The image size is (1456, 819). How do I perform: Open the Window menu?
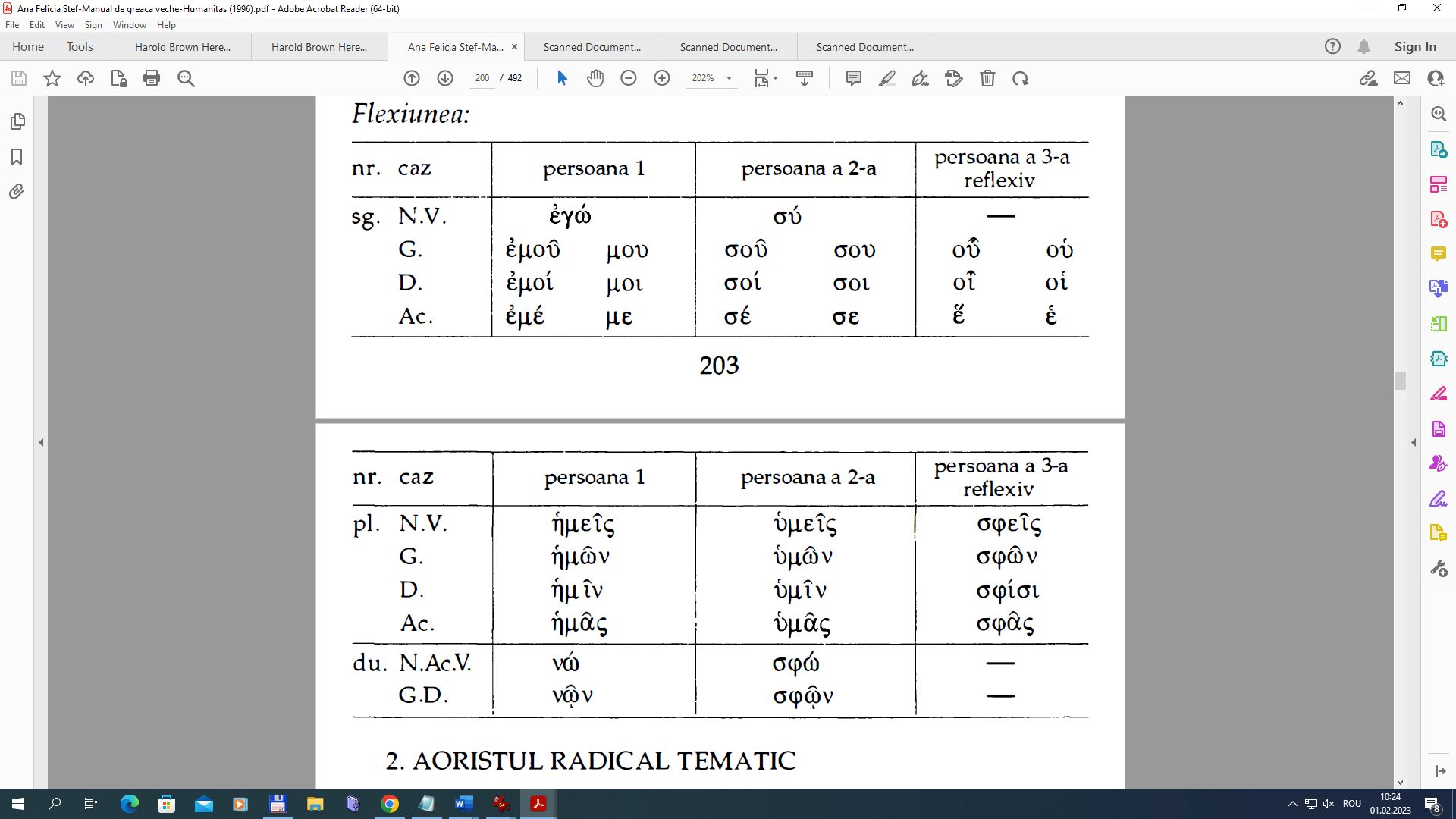point(130,25)
